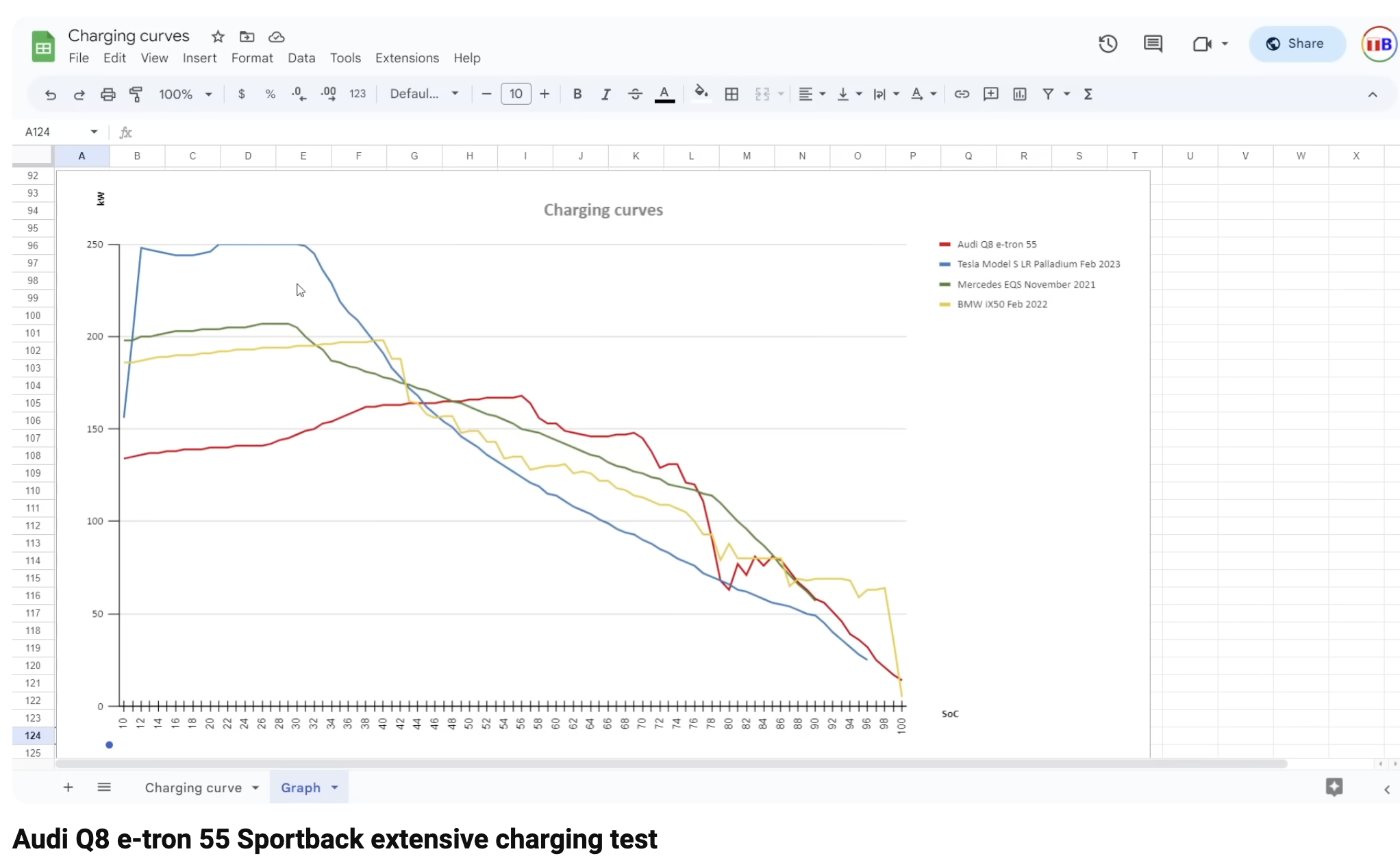Click the text color underlined A
The height and width of the screenshot is (856, 1400).
[x=664, y=95]
